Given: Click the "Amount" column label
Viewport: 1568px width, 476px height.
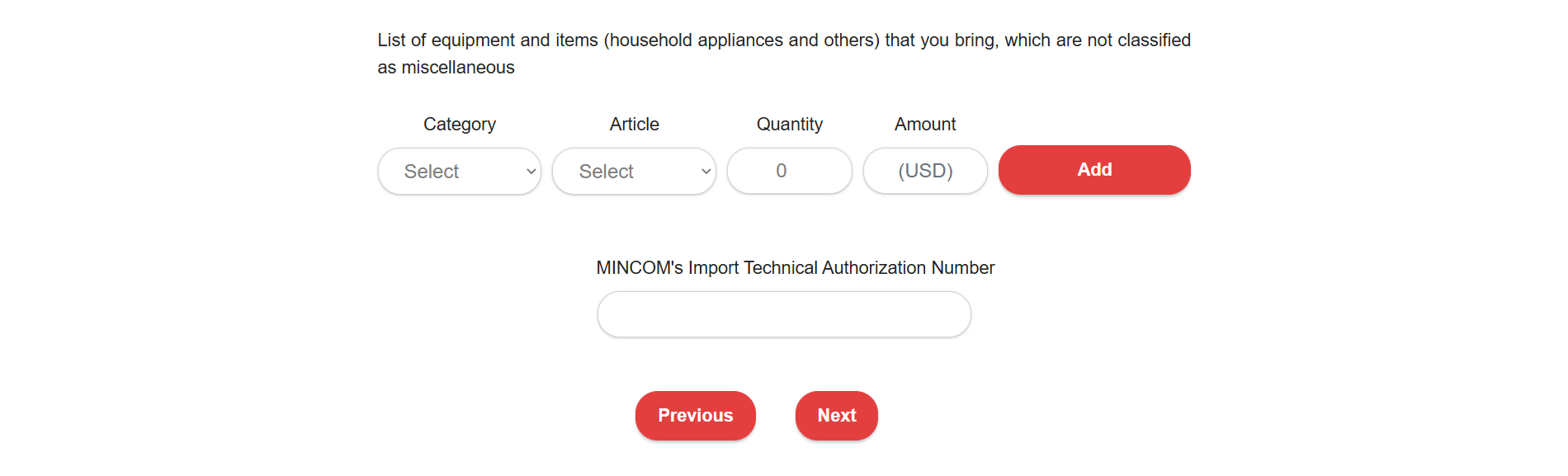Looking at the screenshot, I should coord(925,125).
